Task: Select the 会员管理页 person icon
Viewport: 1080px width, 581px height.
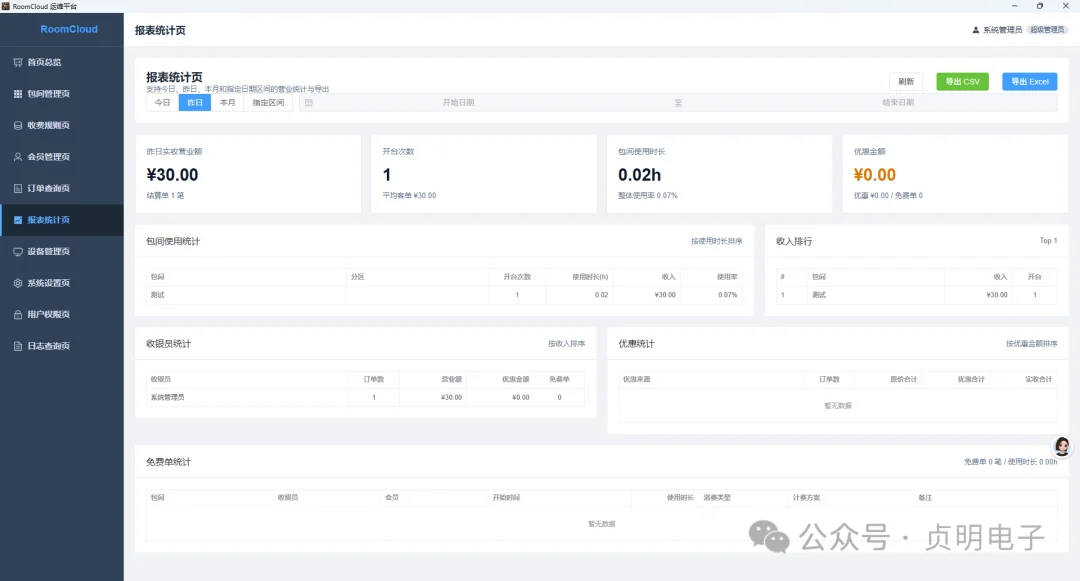Action: (18, 157)
